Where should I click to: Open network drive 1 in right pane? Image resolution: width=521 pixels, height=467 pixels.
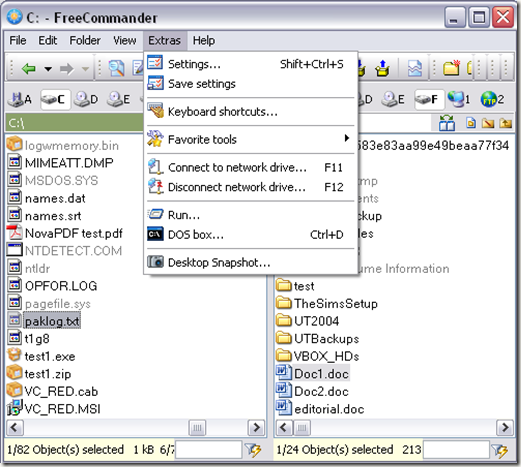tap(459, 99)
